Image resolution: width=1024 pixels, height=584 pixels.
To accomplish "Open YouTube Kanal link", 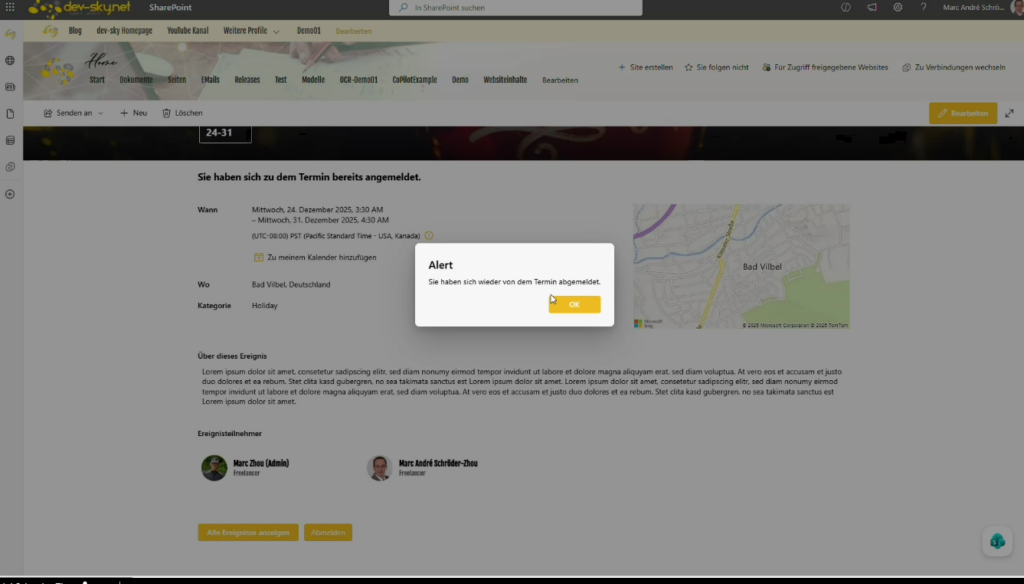I will pyautogui.click(x=187, y=31).
